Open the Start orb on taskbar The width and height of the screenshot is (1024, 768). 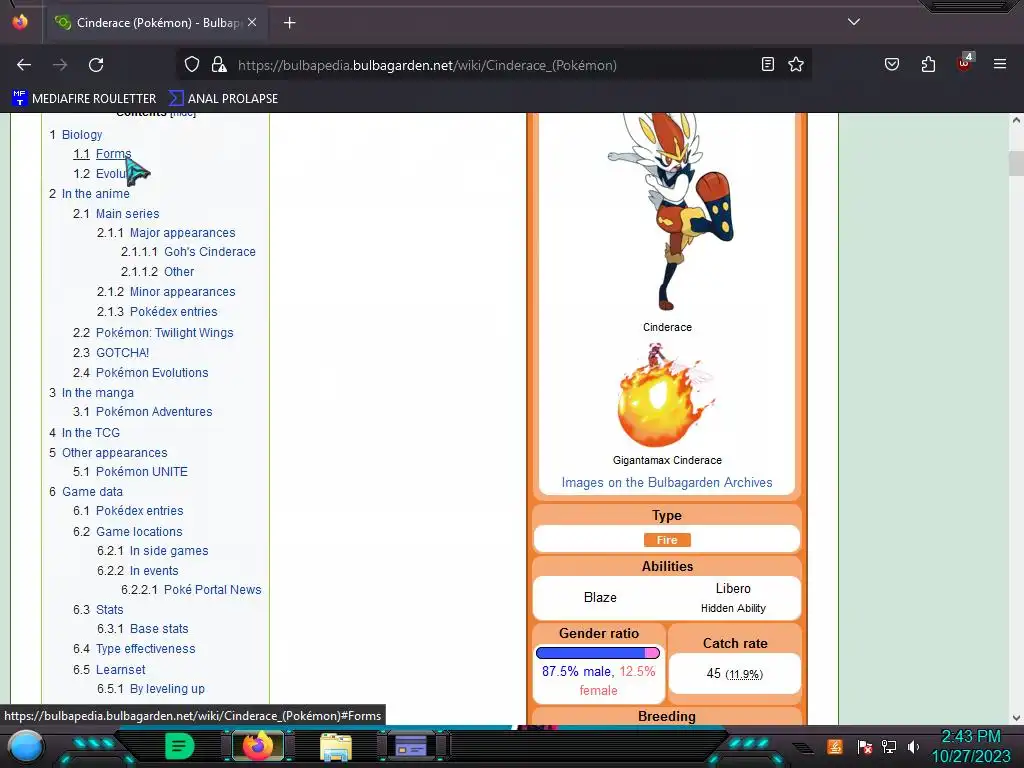point(26,746)
